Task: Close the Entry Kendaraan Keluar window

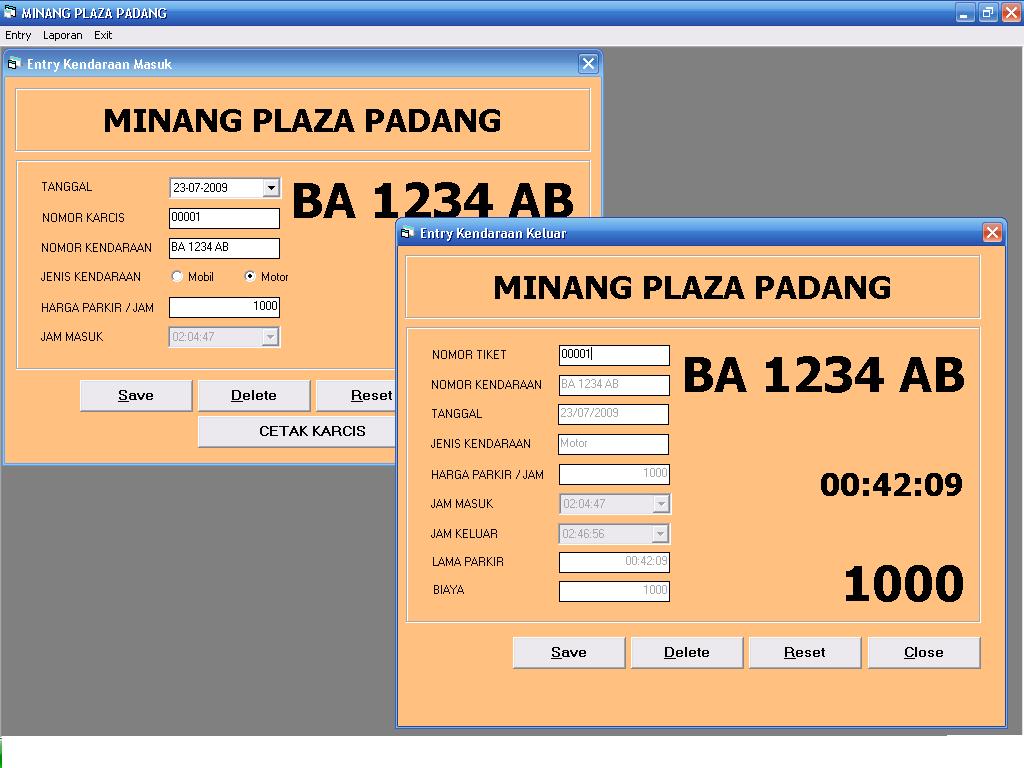Action: tap(992, 232)
